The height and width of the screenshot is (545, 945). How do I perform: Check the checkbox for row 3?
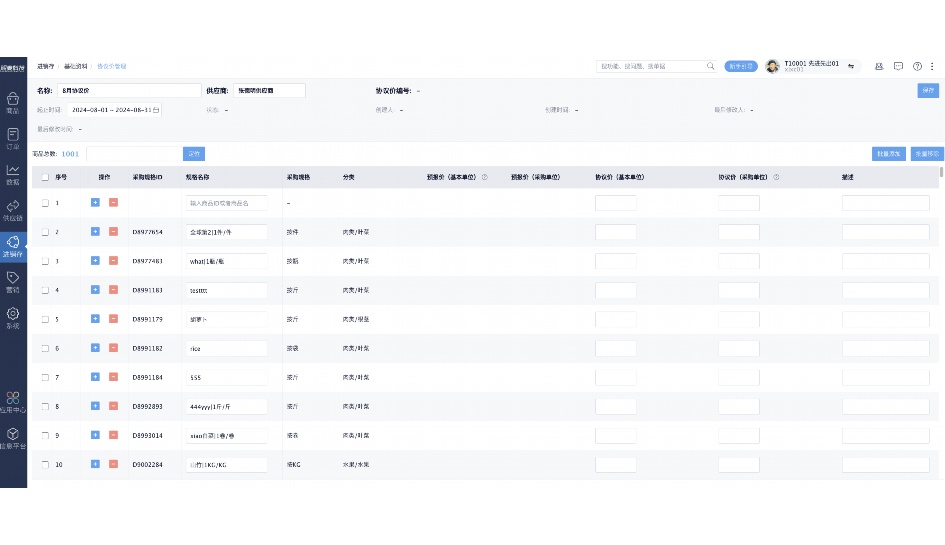pos(45,261)
